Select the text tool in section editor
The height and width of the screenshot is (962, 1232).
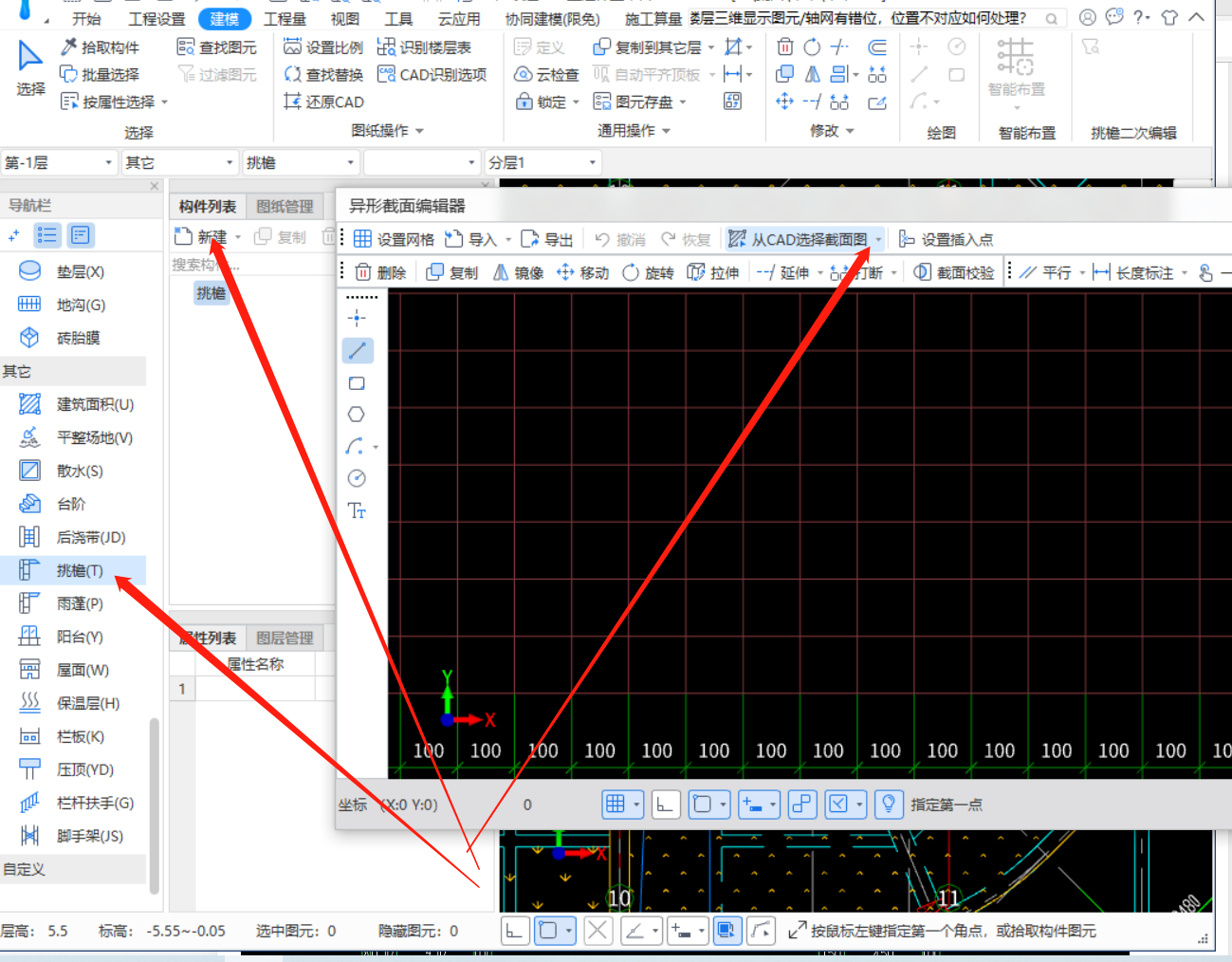click(357, 511)
